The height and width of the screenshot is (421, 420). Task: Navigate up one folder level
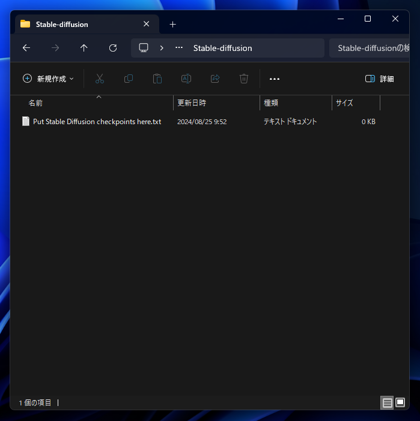click(84, 48)
